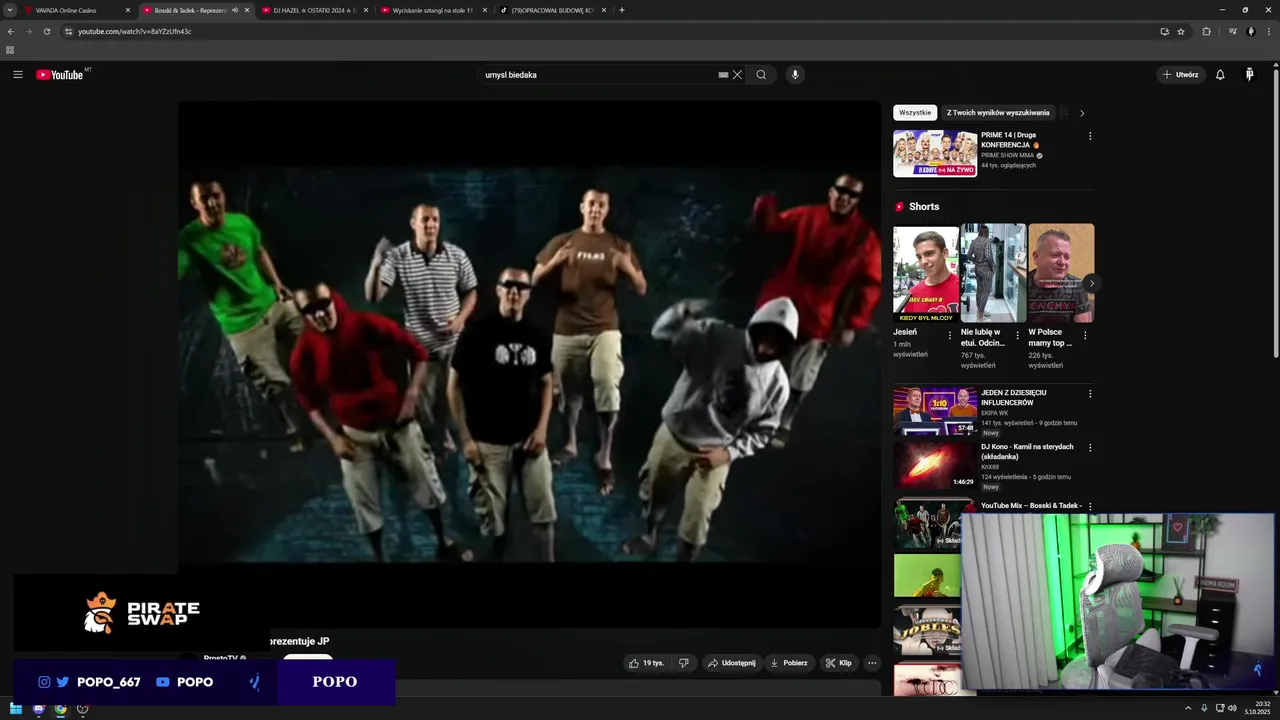Screen dimensions: 1280x720
Task: Open the YouTube account avatar menu
Action: click(1249, 75)
